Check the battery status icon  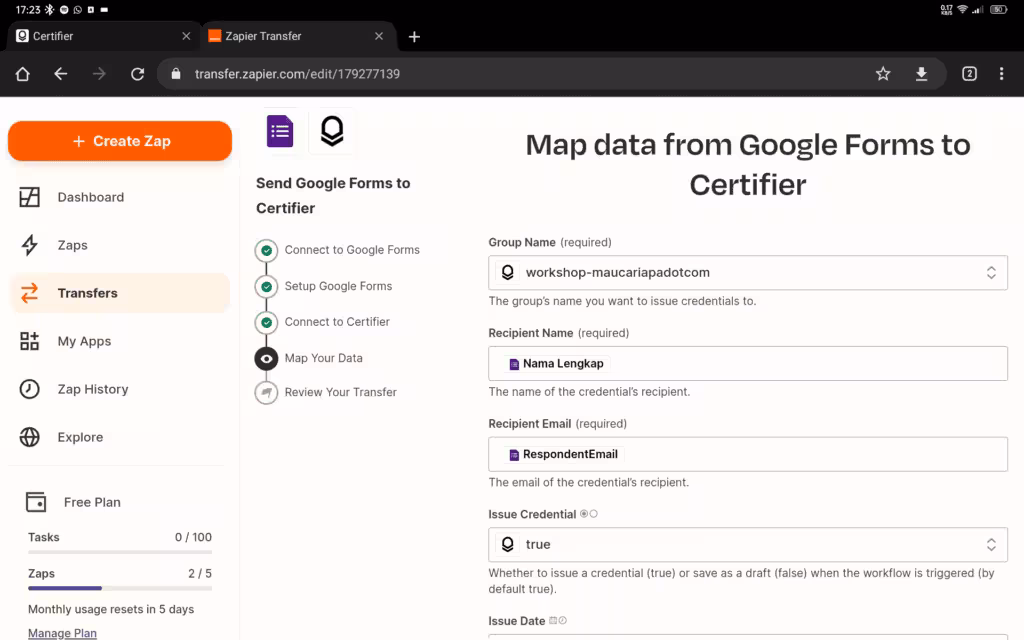click(x=999, y=10)
